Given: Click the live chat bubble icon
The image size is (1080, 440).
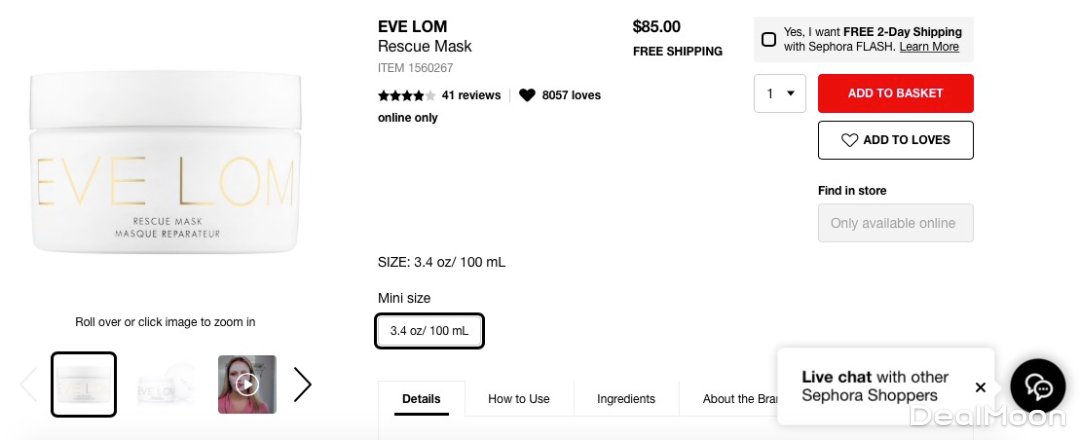Looking at the screenshot, I should coord(1038,387).
